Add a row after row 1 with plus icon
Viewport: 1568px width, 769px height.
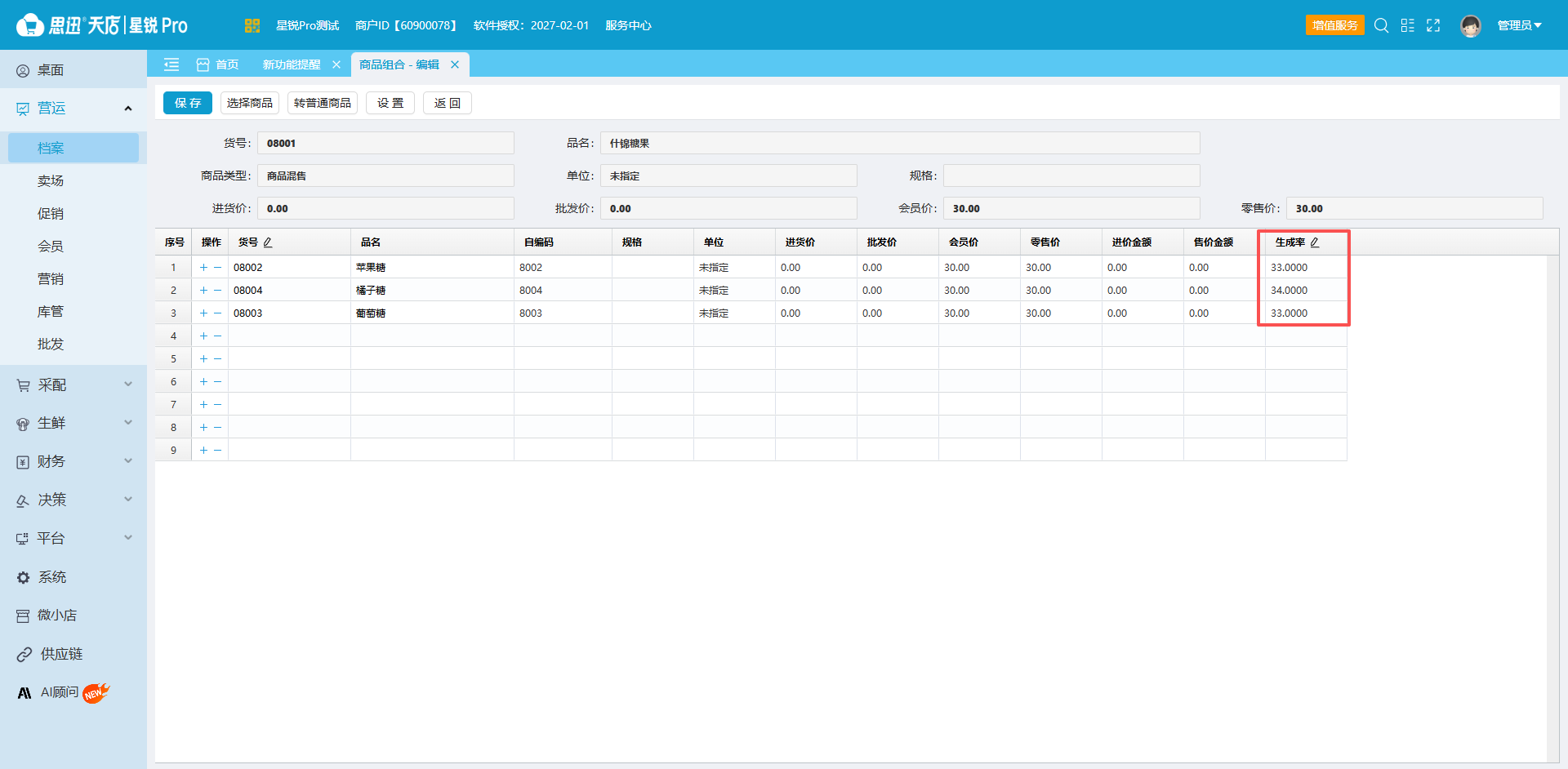(203, 267)
